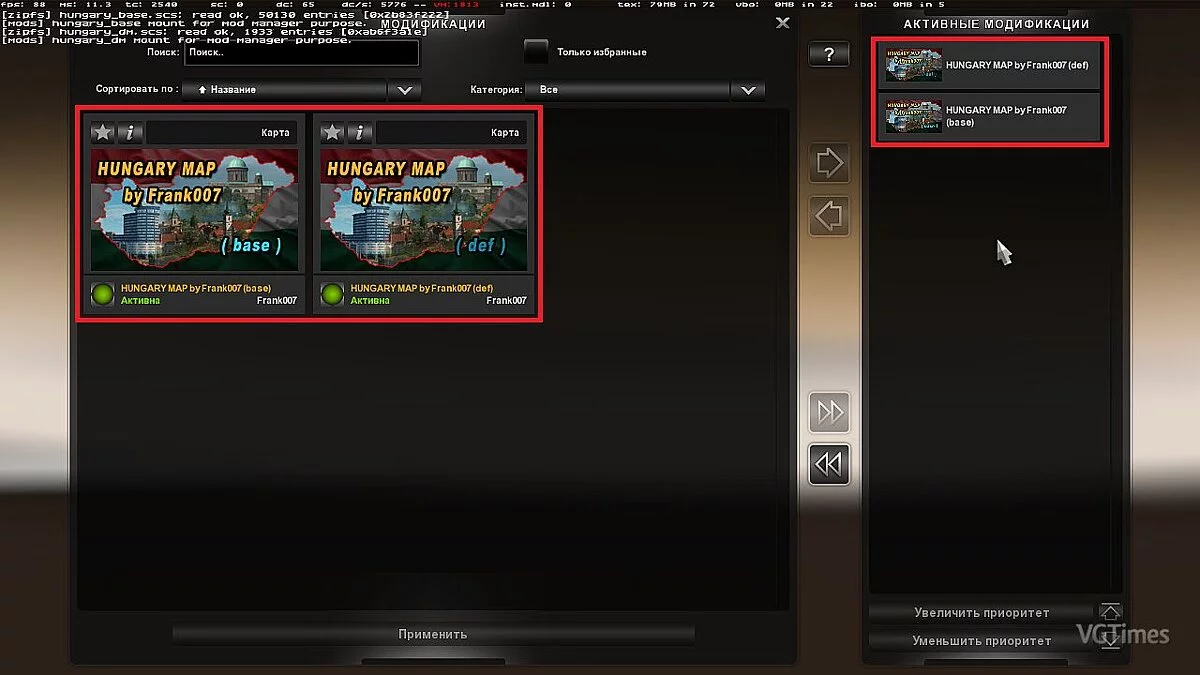The height and width of the screenshot is (675, 1200).
Task: Open mod info for HUNGARY MAP (def)
Action: 358,131
